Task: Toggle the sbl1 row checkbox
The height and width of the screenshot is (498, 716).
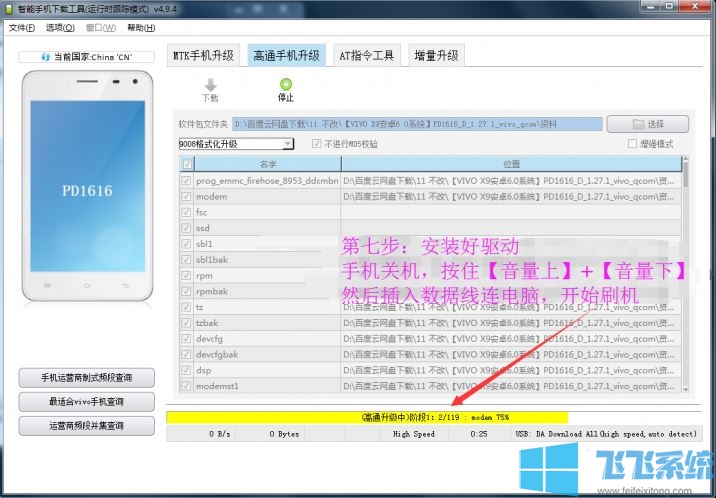Action: (x=186, y=244)
